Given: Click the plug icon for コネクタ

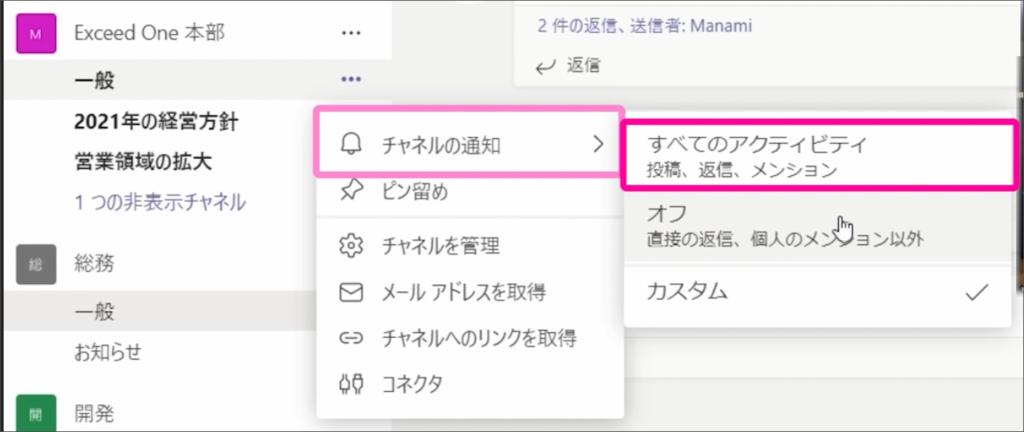Looking at the screenshot, I should coord(351,384).
